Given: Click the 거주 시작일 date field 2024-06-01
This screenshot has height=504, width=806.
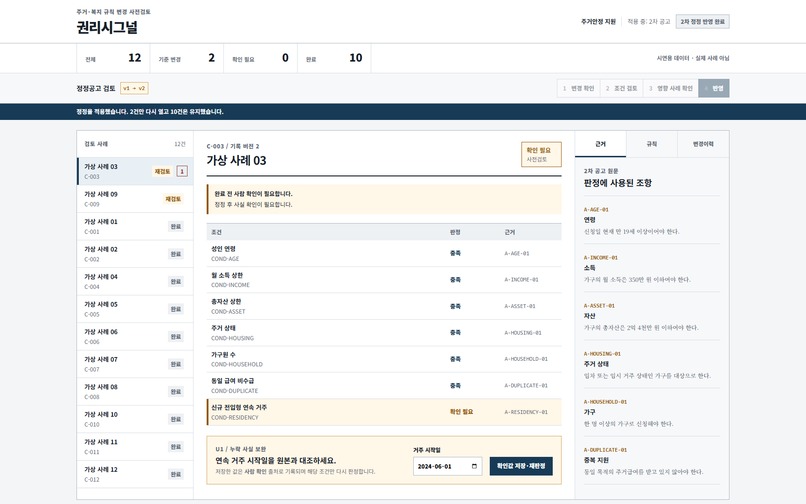Looking at the screenshot, I should point(447,466).
